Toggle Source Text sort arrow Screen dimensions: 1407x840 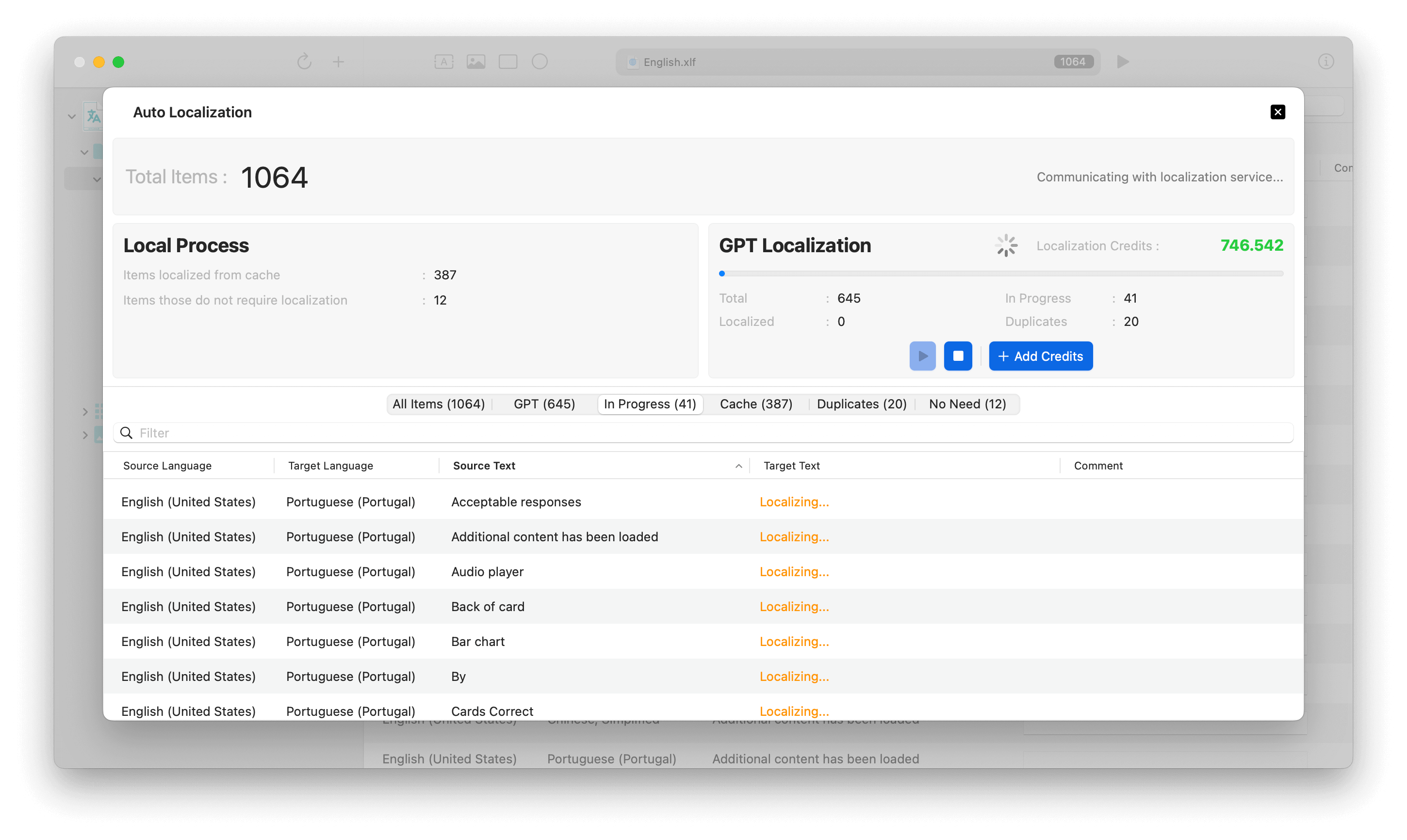[738, 466]
